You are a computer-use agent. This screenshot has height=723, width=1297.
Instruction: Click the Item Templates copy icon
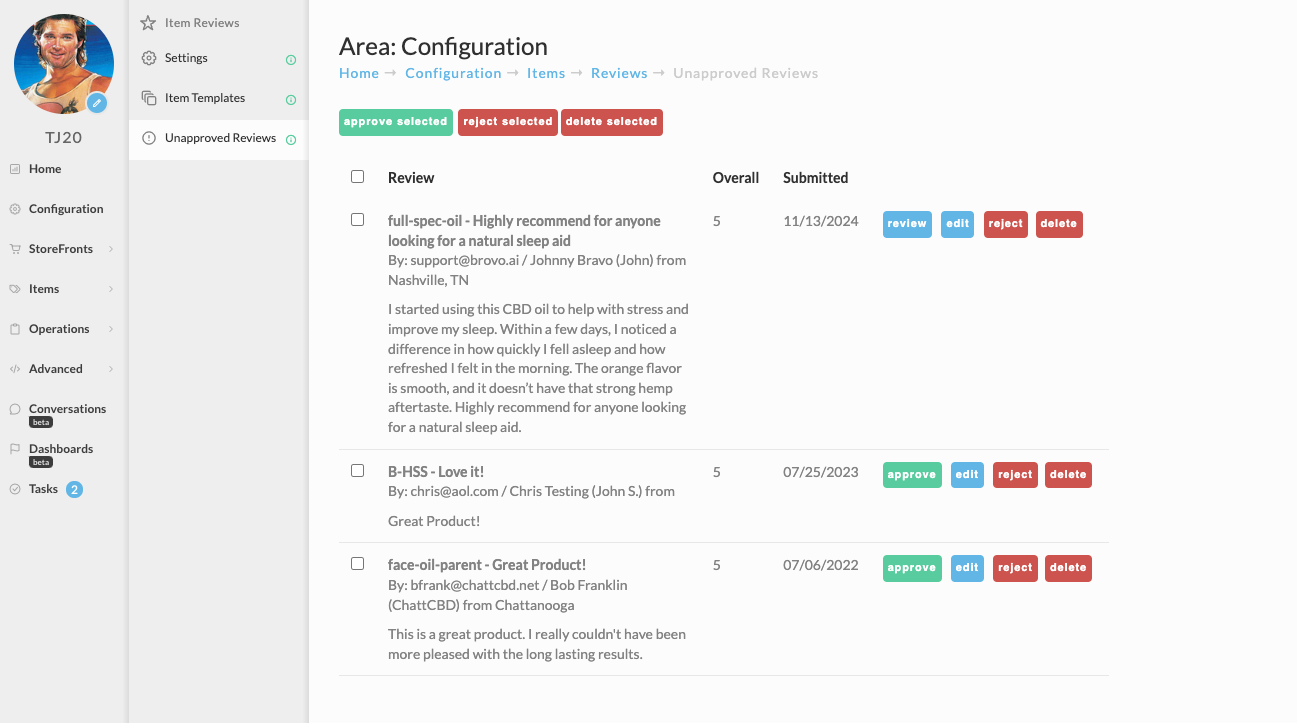148,98
